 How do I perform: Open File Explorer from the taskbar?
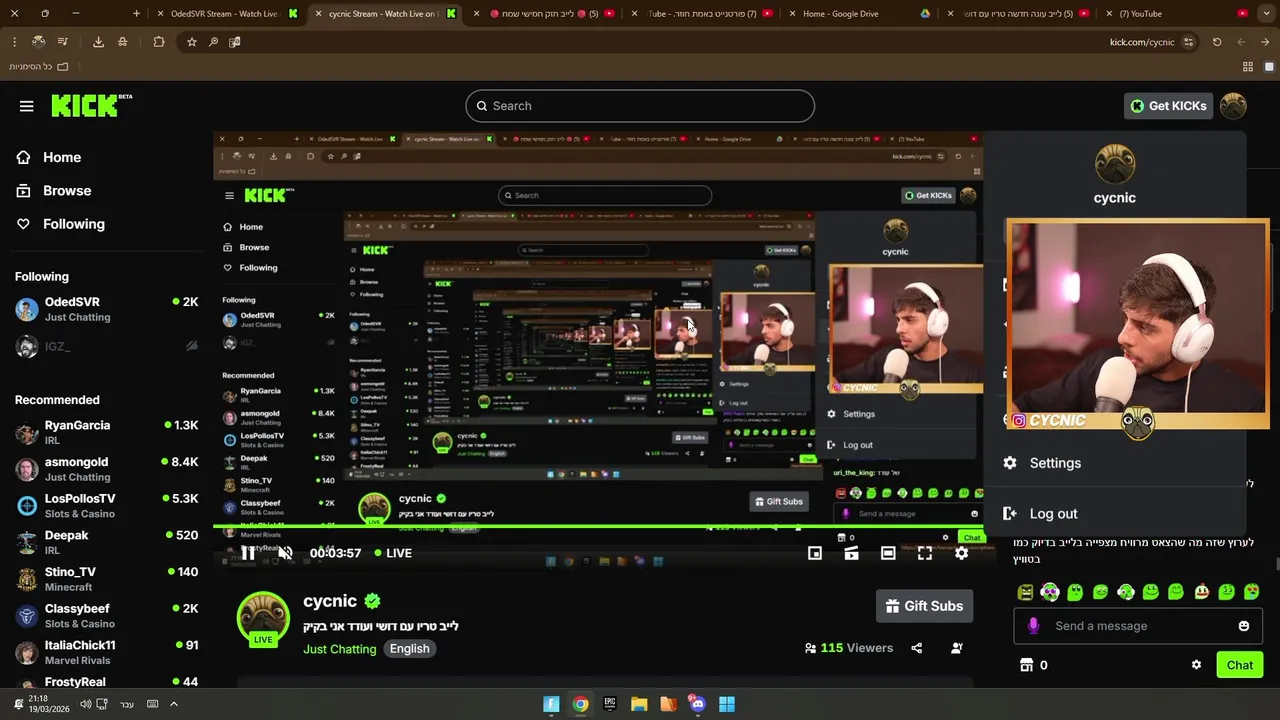pyautogui.click(x=639, y=704)
